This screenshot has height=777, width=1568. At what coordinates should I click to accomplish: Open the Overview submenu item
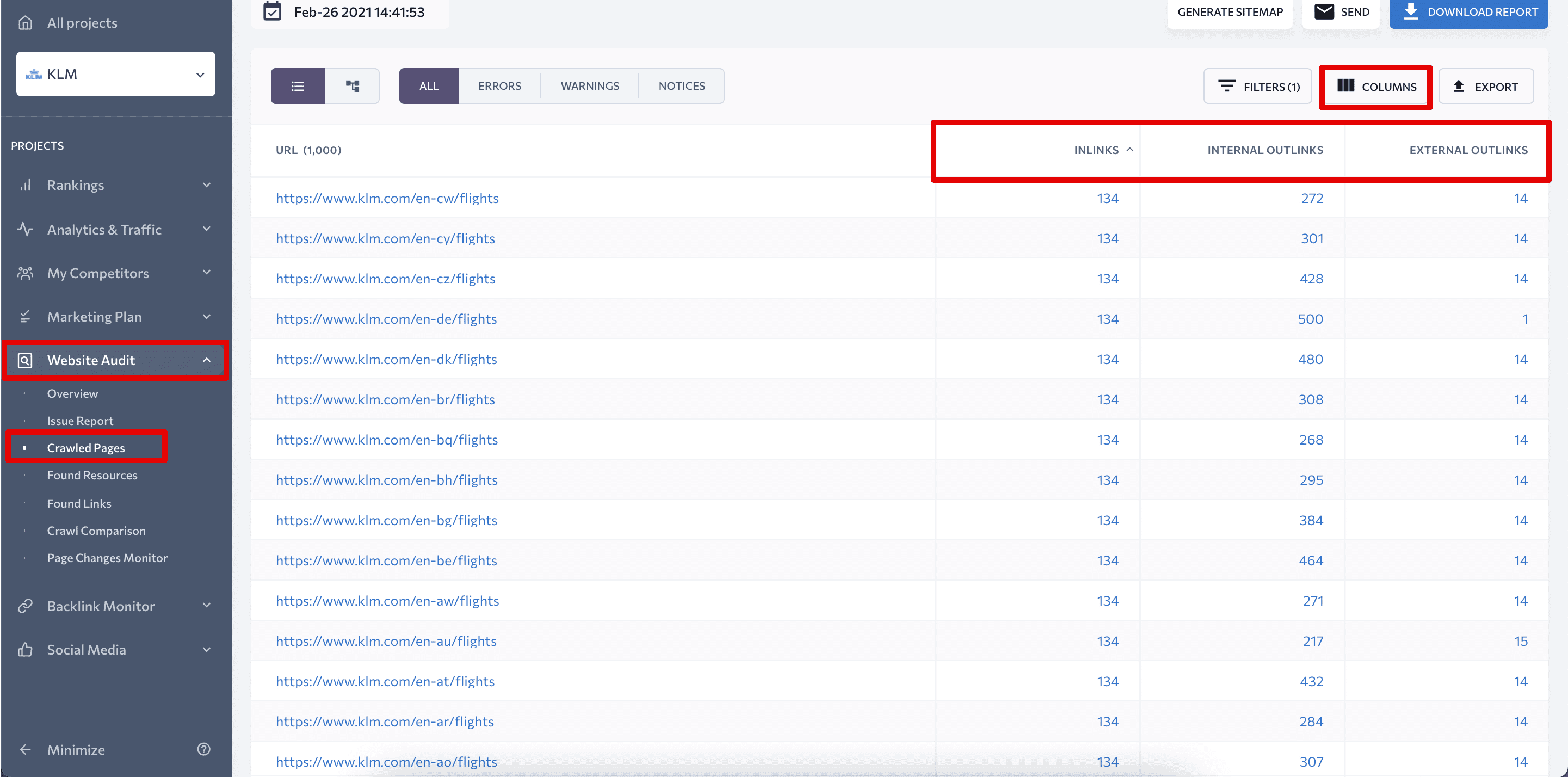(72, 394)
